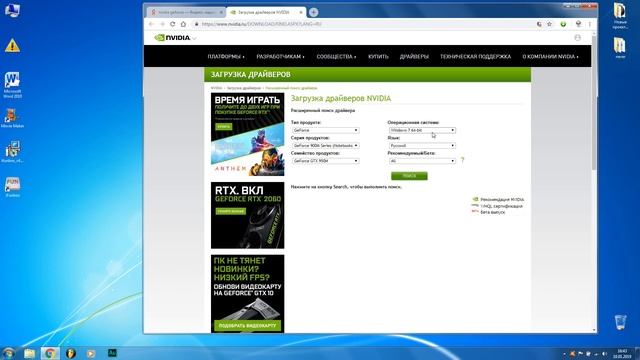Click the 'Рекомендации NVIDIA' legend text
The height and width of the screenshot is (360, 640).
502,200
